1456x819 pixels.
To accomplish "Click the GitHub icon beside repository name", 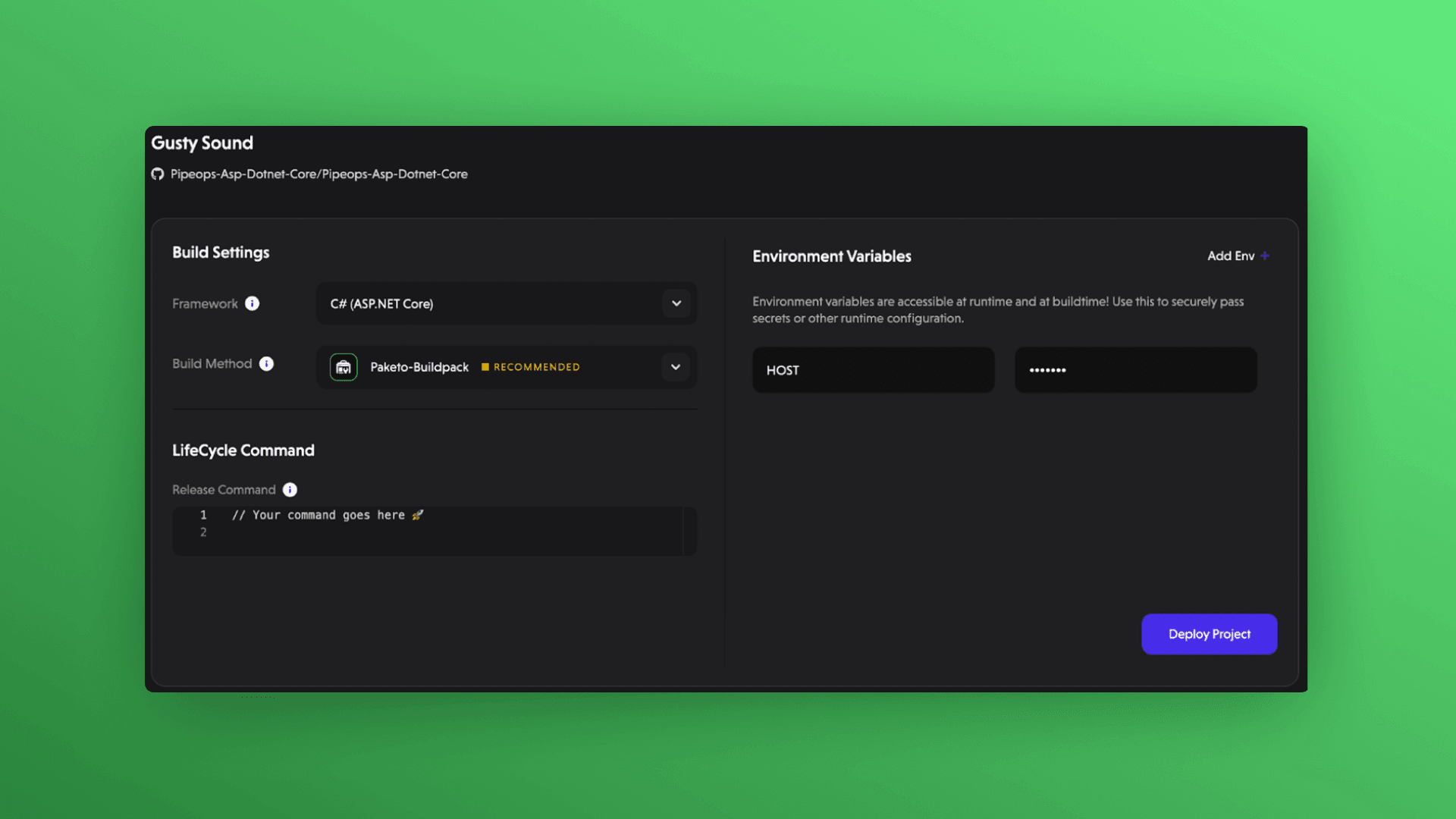I will click(x=158, y=174).
